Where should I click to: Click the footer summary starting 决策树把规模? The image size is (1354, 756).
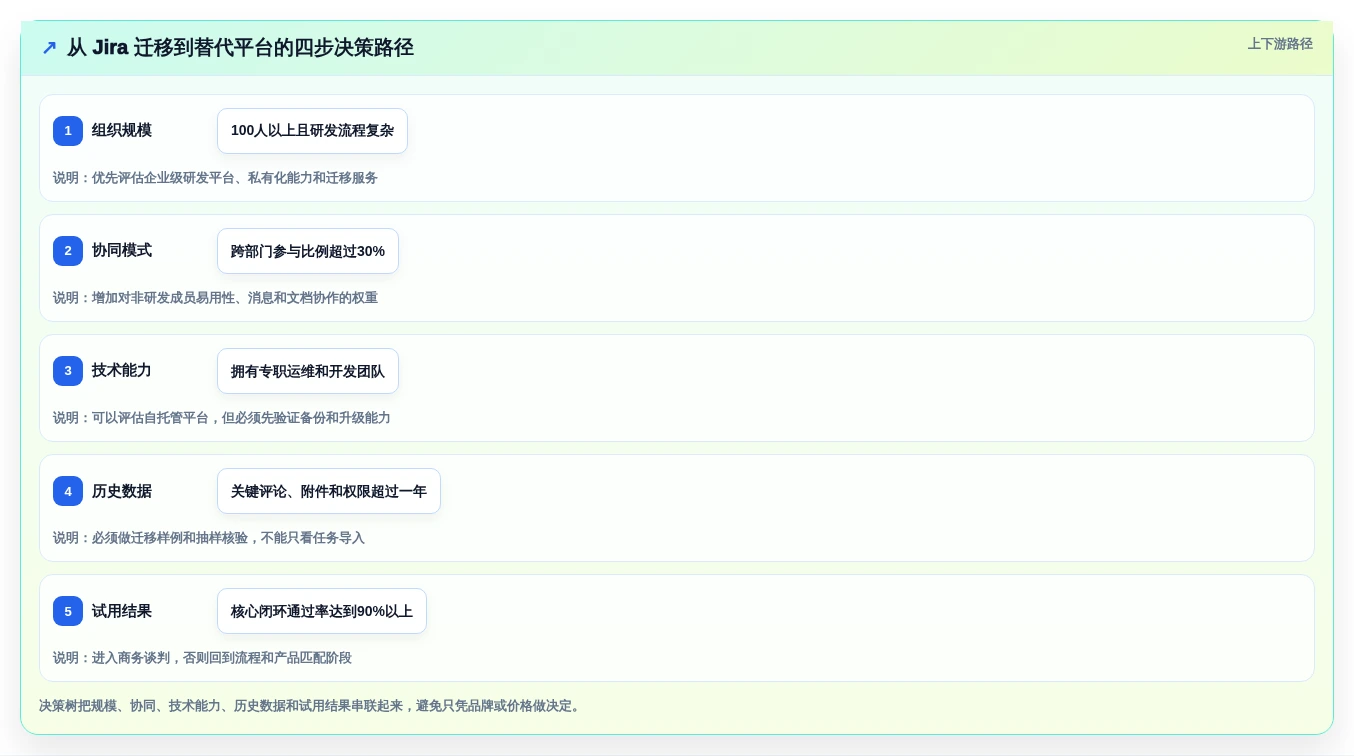coord(310,706)
